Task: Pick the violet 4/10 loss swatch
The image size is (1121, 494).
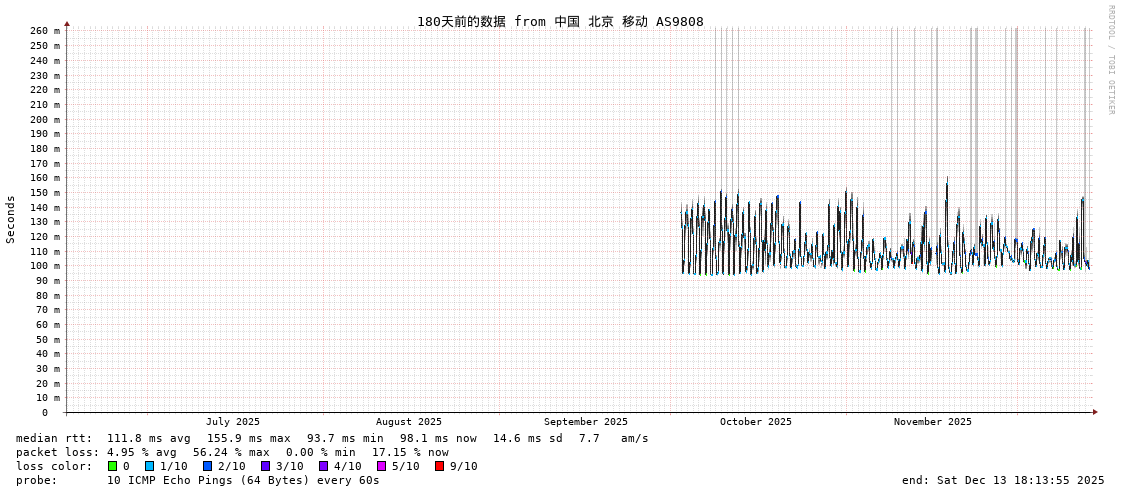Action: (323, 466)
